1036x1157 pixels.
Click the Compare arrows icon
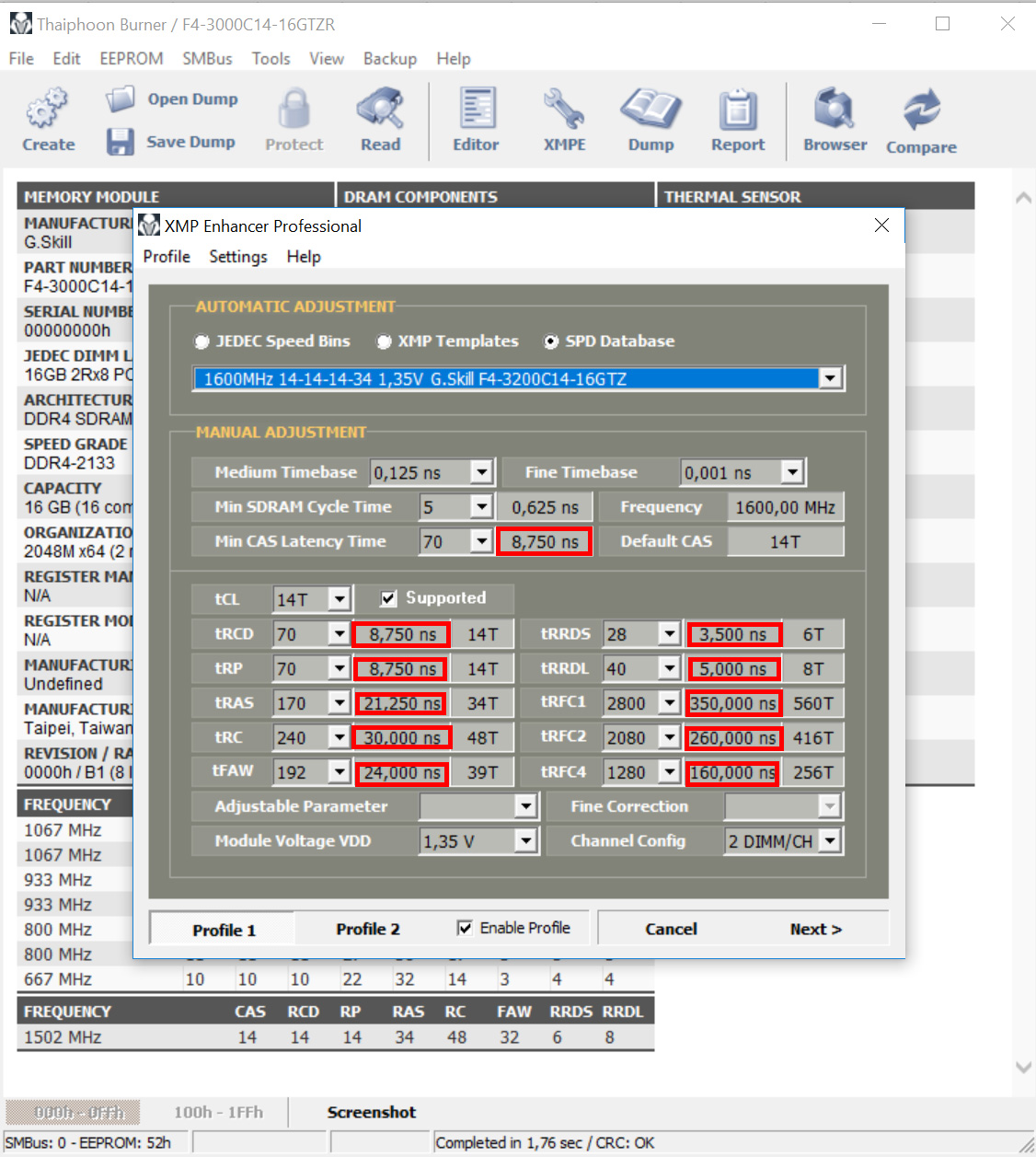(921, 110)
